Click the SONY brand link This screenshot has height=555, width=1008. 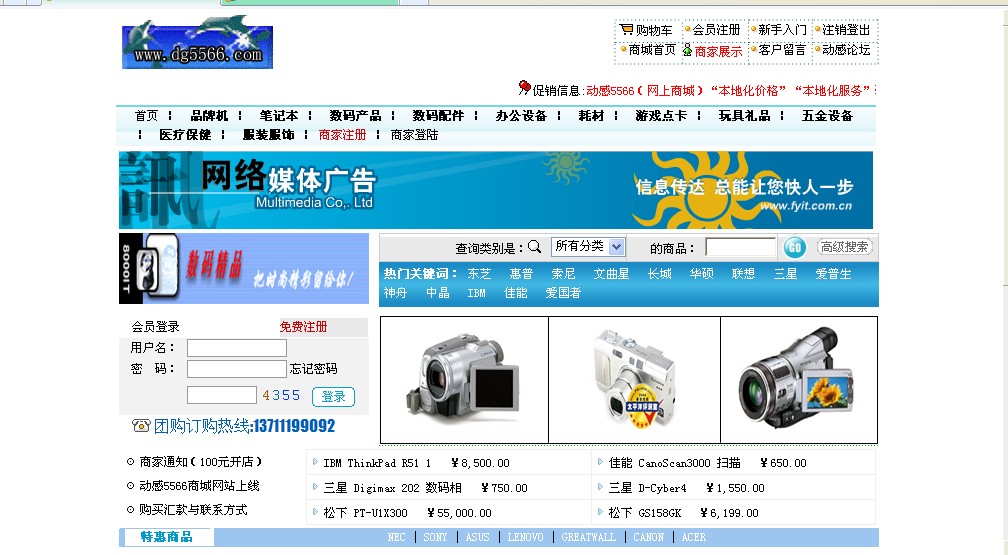pyautogui.click(x=435, y=537)
